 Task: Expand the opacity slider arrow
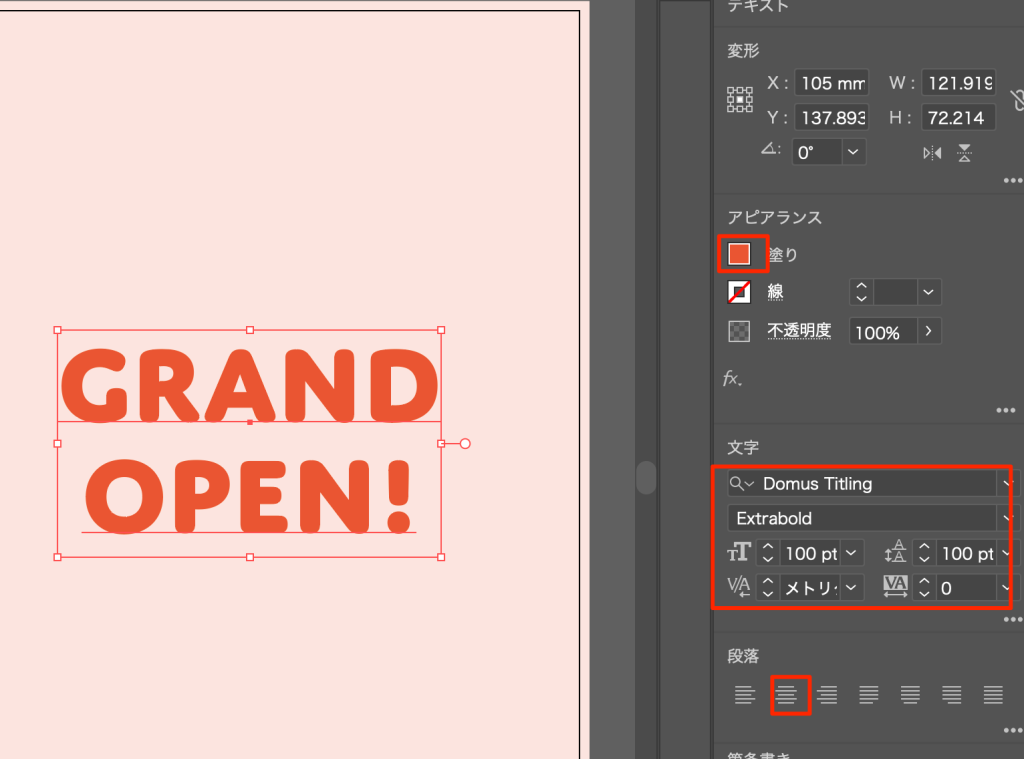pyautogui.click(x=928, y=331)
